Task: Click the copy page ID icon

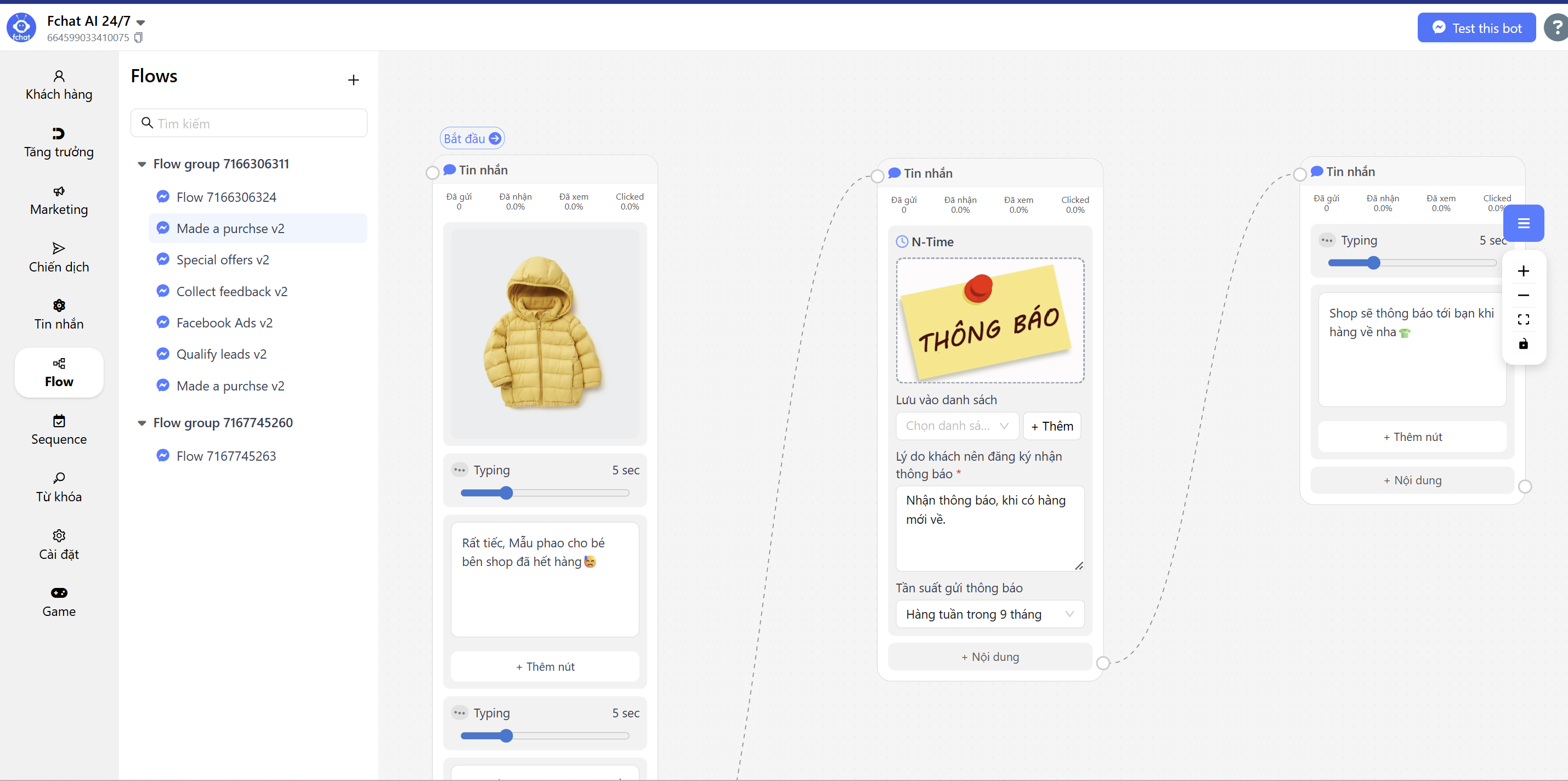Action: click(138, 38)
